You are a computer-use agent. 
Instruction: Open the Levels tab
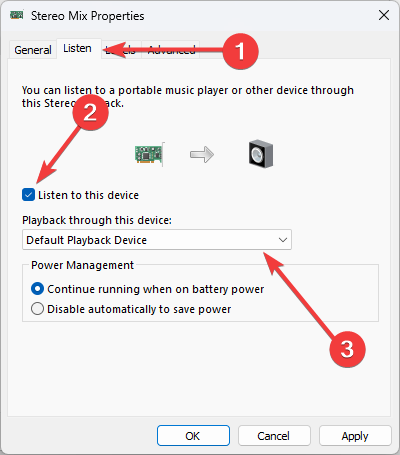[122, 50]
